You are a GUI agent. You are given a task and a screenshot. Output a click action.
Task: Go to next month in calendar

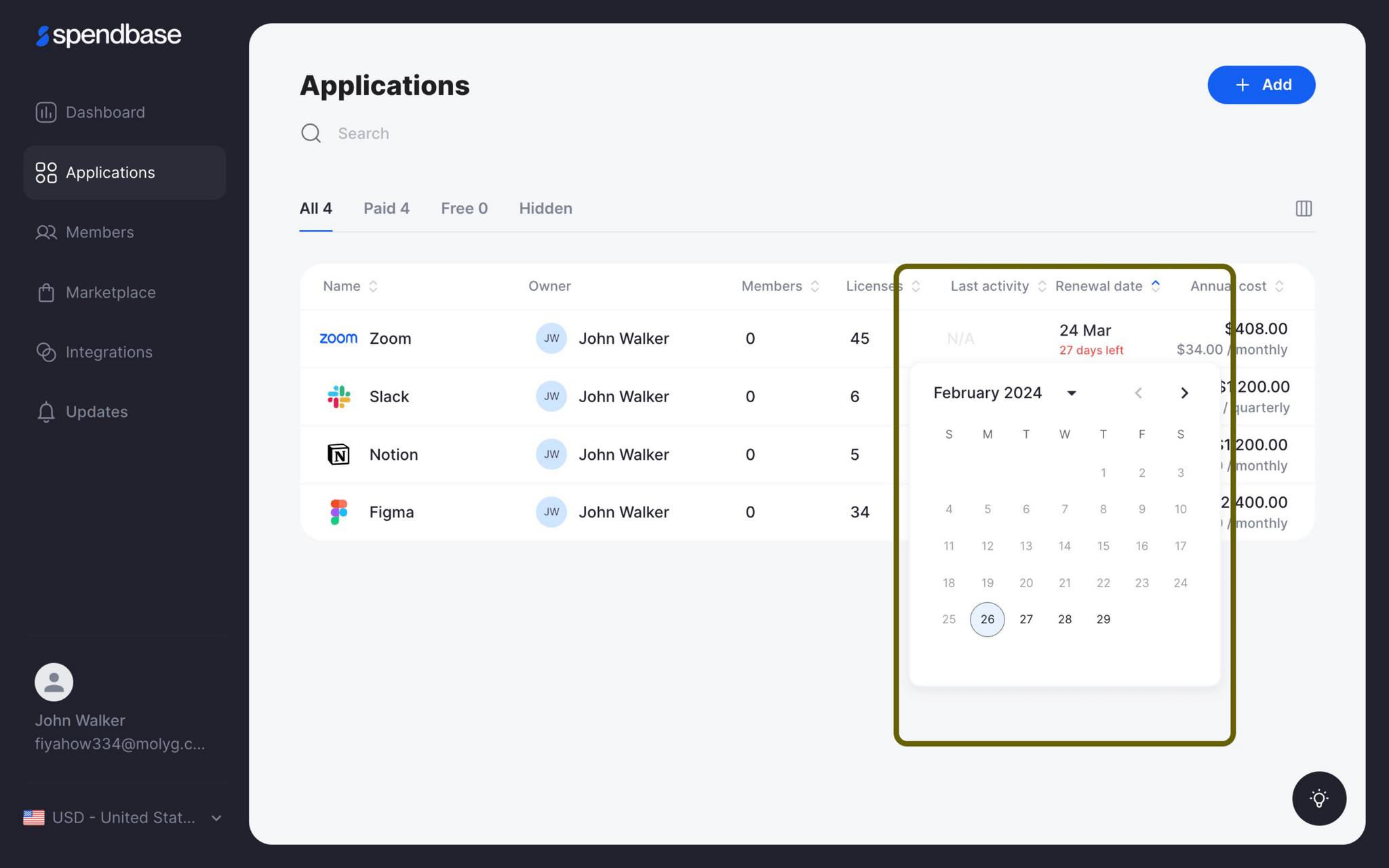coord(1184,393)
